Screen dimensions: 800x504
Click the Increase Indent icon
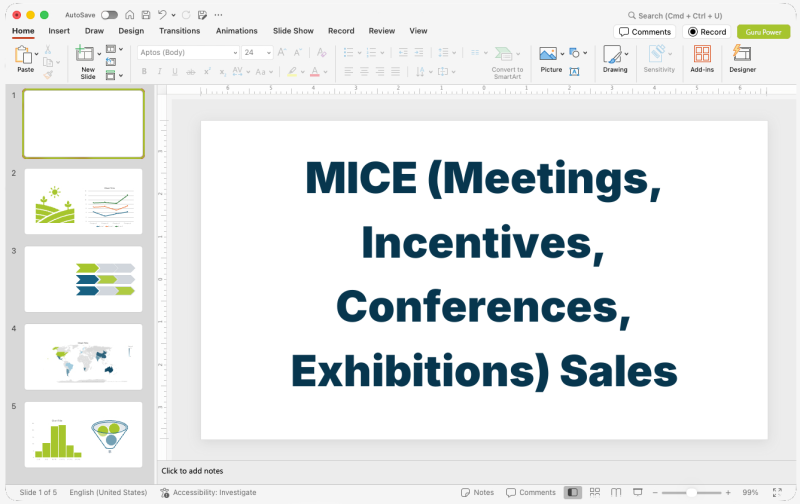[419, 52]
